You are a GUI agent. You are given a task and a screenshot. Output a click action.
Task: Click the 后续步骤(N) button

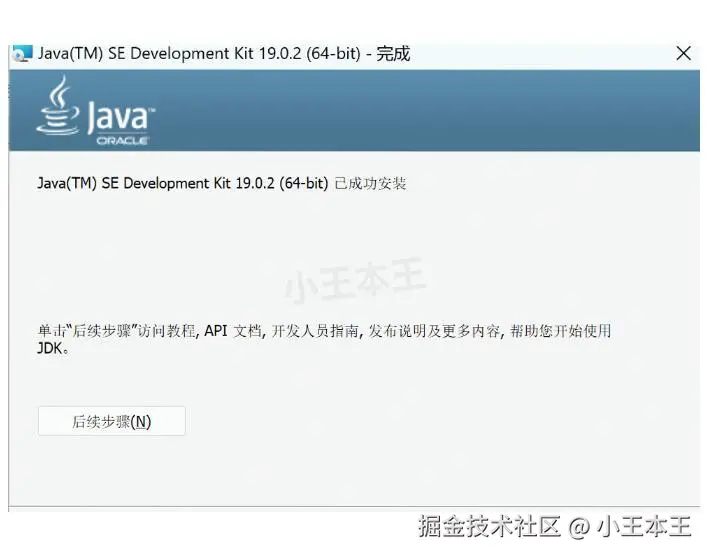click(x=112, y=421)
